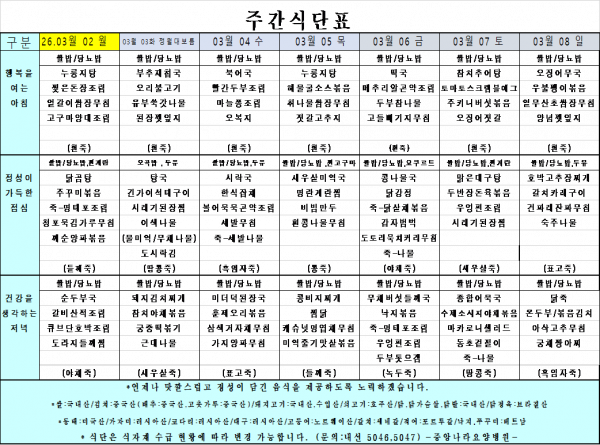Select the 03월 04 수 column header
Viewport: 600px width, 445px height.
pyautogui.click(x=239, y=42)
